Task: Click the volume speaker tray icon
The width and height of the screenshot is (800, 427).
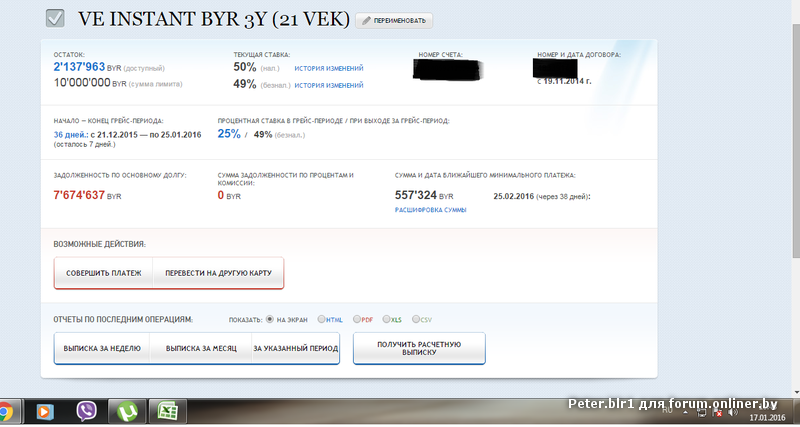Action: pyautogui.click(x=733, y=412)
